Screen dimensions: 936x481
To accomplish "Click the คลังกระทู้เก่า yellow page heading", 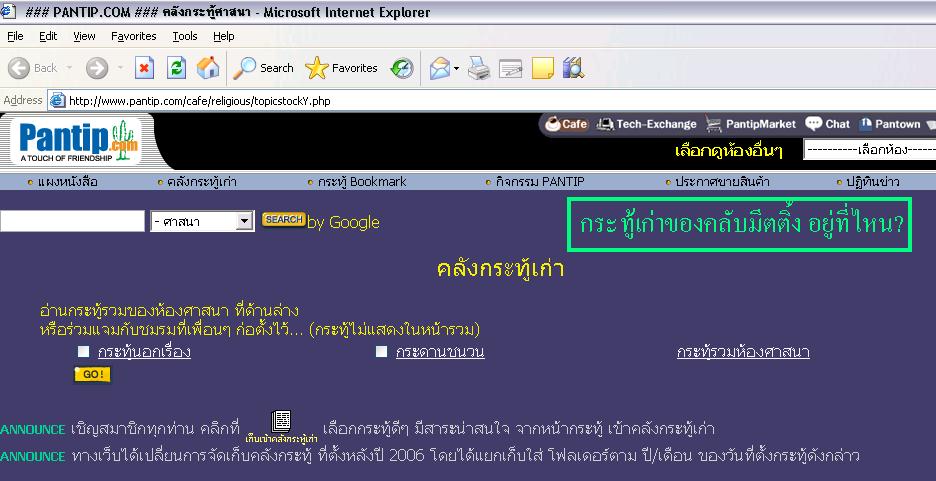I will click(x=500, y=269).
